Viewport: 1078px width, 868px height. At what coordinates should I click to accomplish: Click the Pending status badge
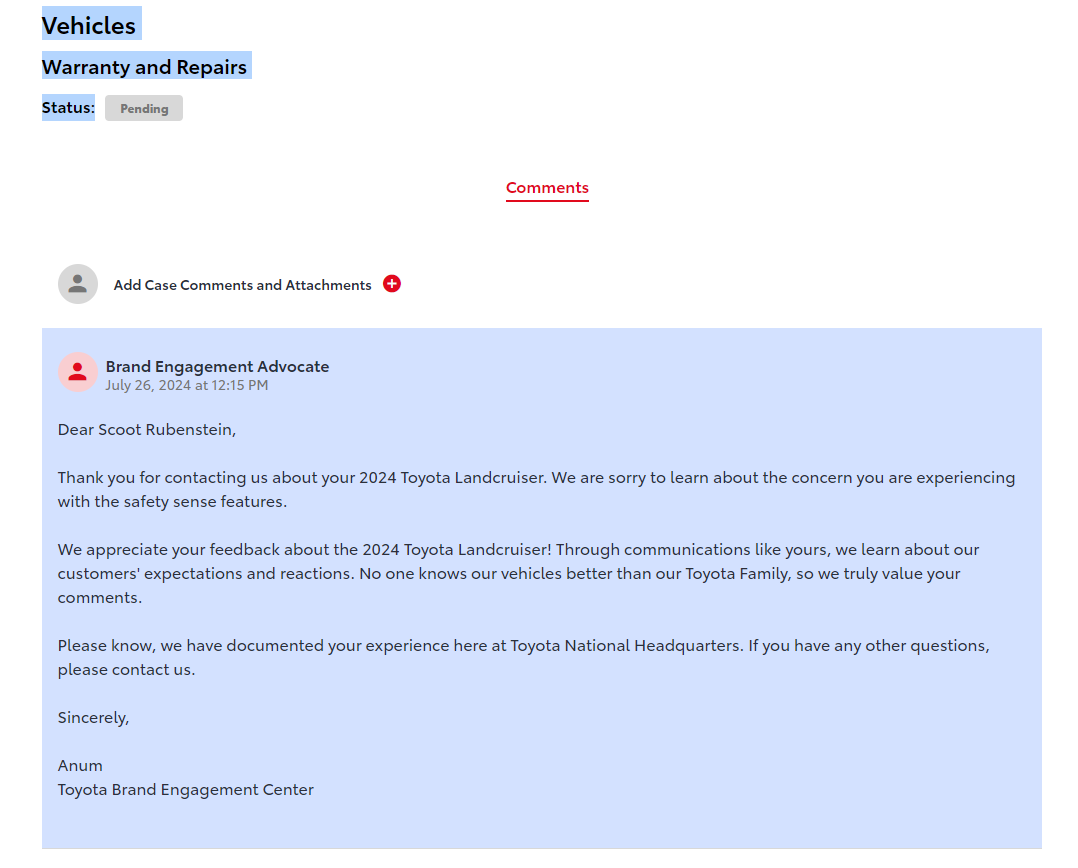click(144, 109)
